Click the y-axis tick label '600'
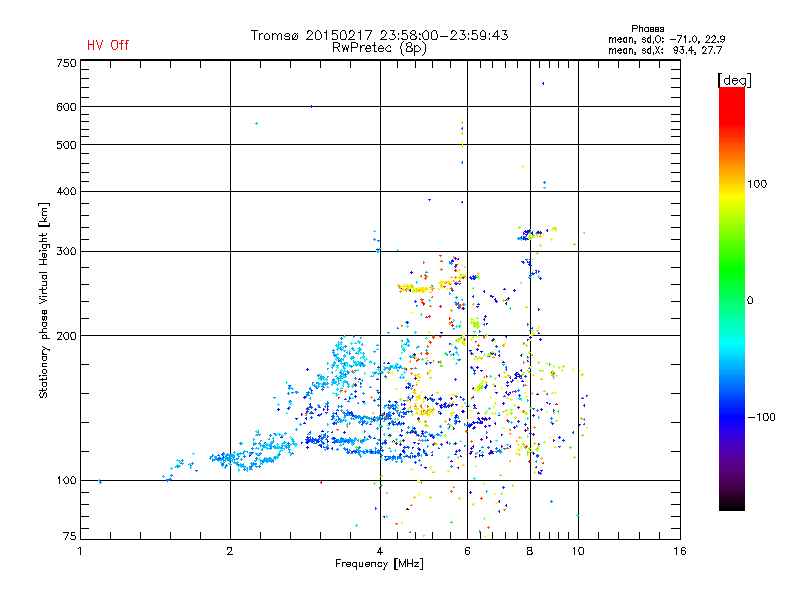This screenshot has height=600, width=800. 66,107
